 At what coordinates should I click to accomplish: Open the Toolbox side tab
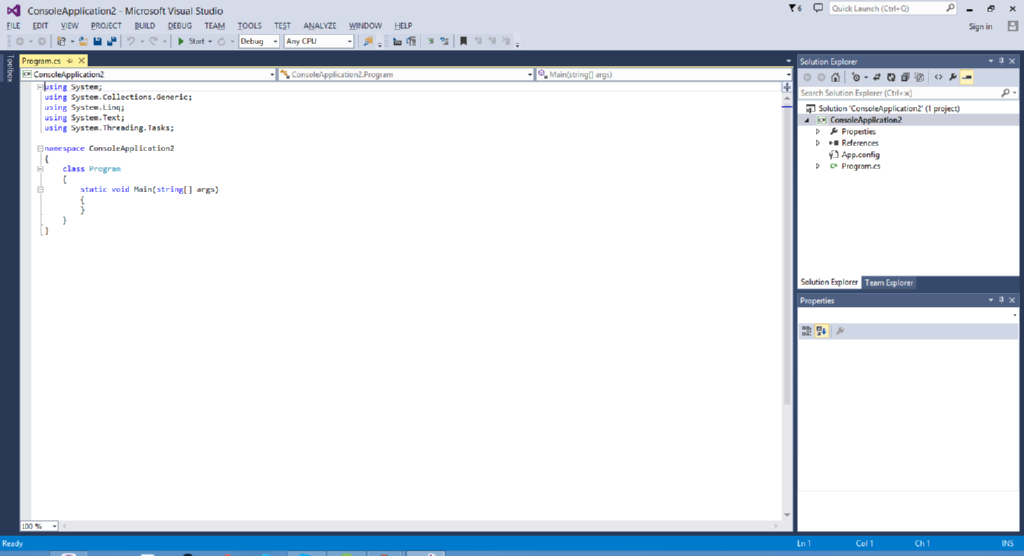(x=9, y=69)
